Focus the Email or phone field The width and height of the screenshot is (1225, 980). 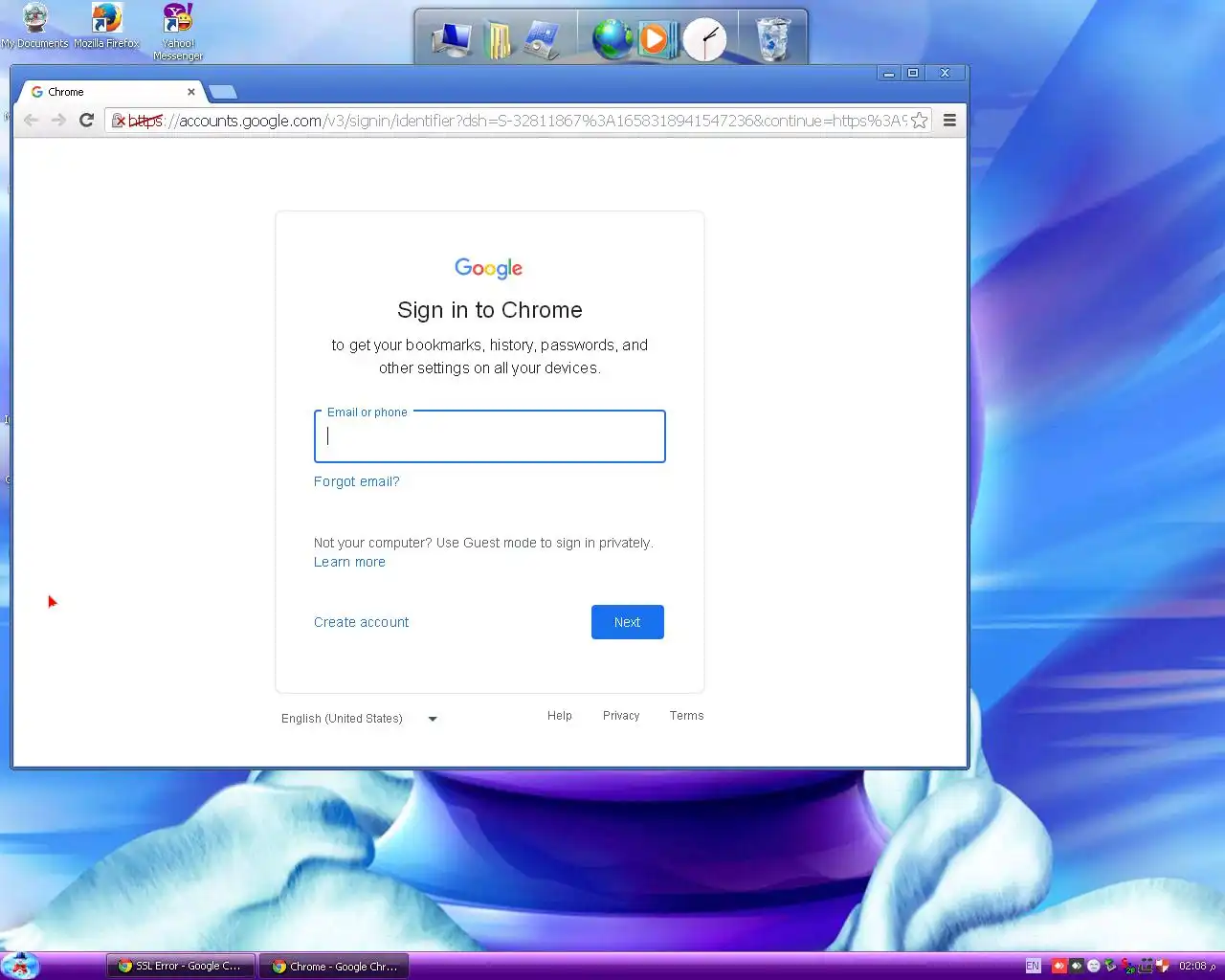pyautogui.click(x=490, y=436)
